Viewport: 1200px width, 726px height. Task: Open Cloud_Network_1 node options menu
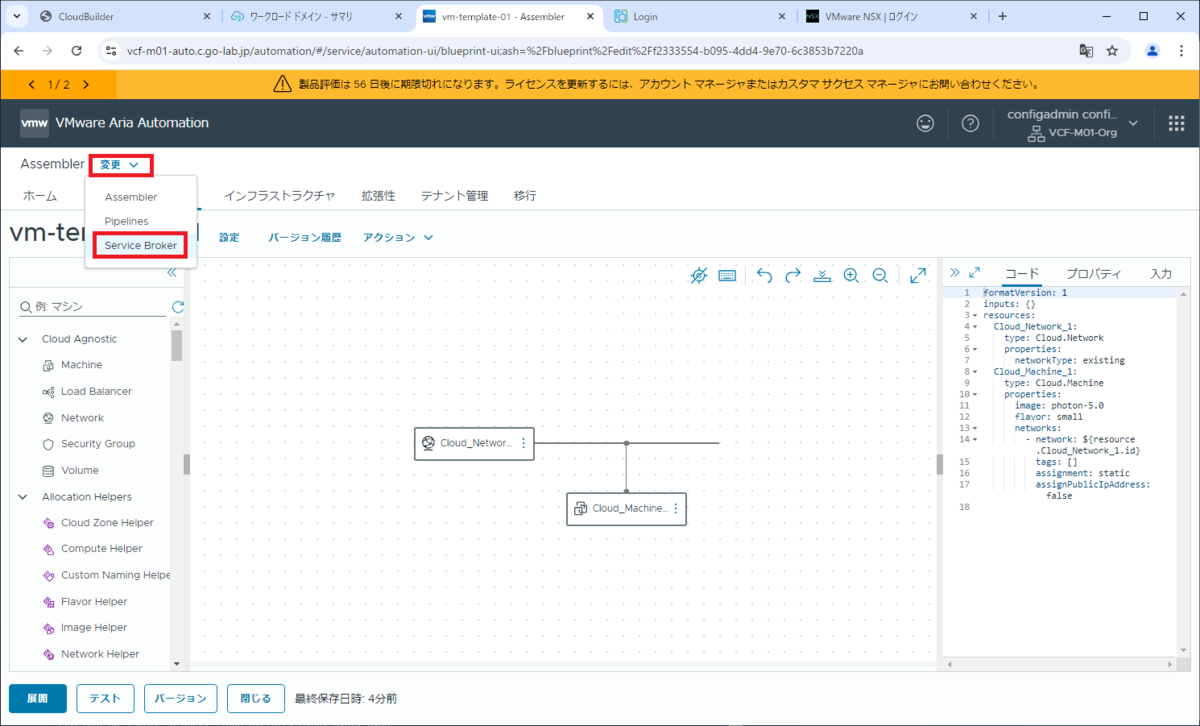point(523,443)
